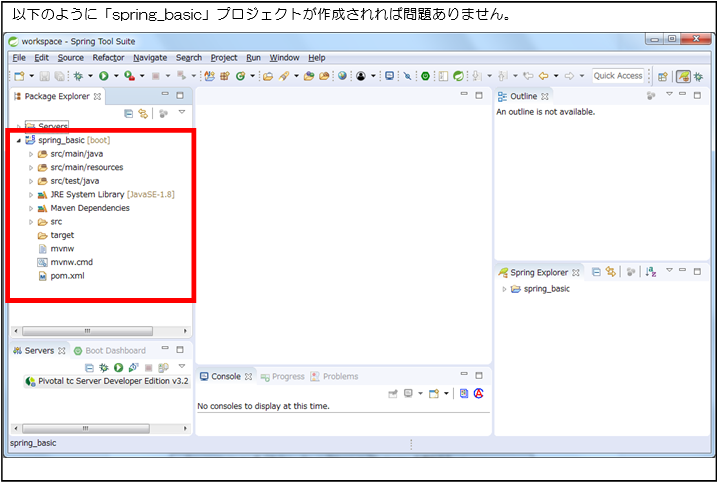
Task: Start the server in the Servers panel
Action: click(x=118, y=368)
